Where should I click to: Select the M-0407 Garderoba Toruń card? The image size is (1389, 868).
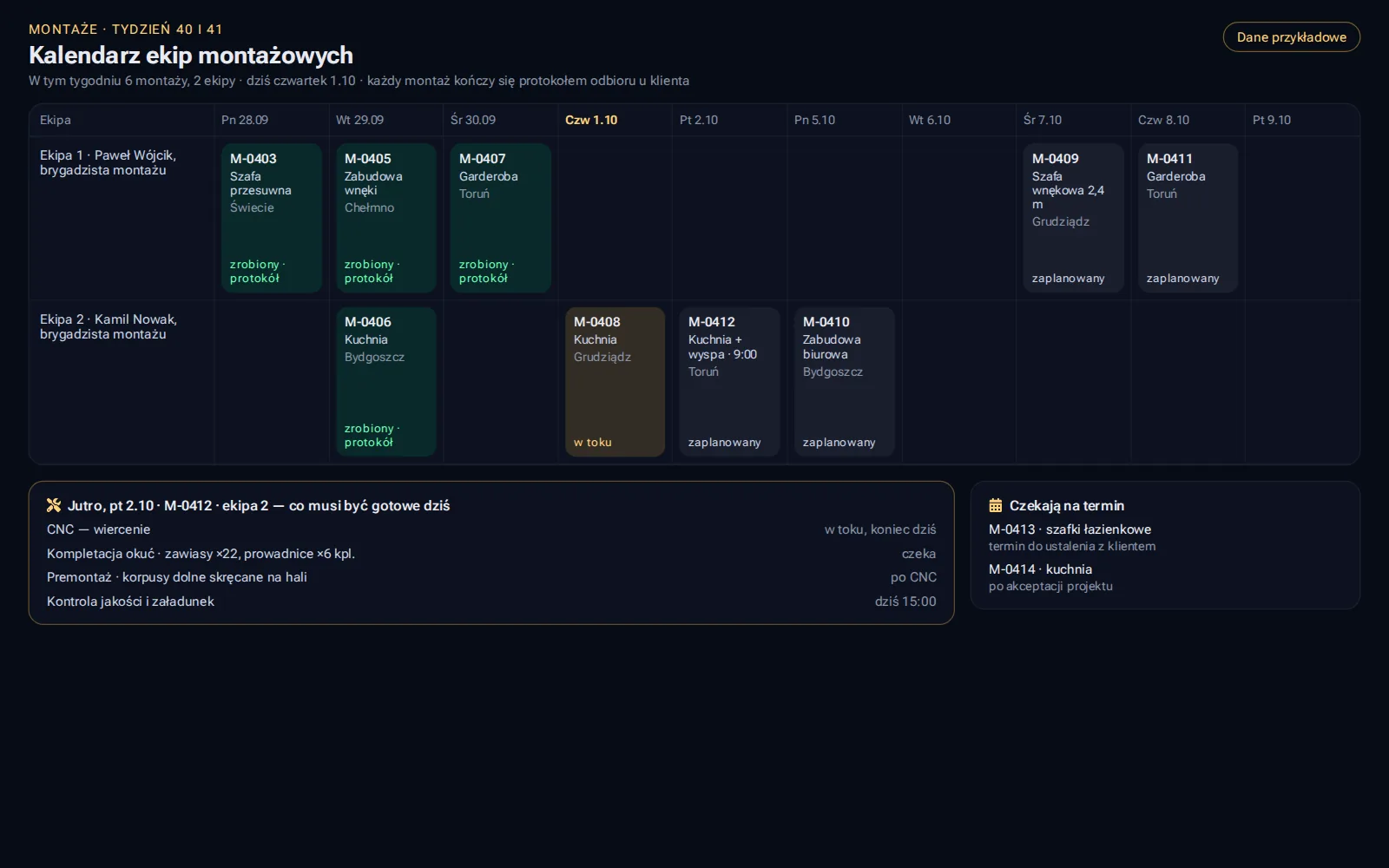[x=501, y=218]
